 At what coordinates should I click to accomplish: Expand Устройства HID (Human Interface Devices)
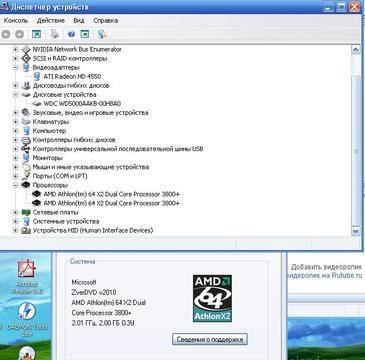pyautogui.click(x=15, y=230)
